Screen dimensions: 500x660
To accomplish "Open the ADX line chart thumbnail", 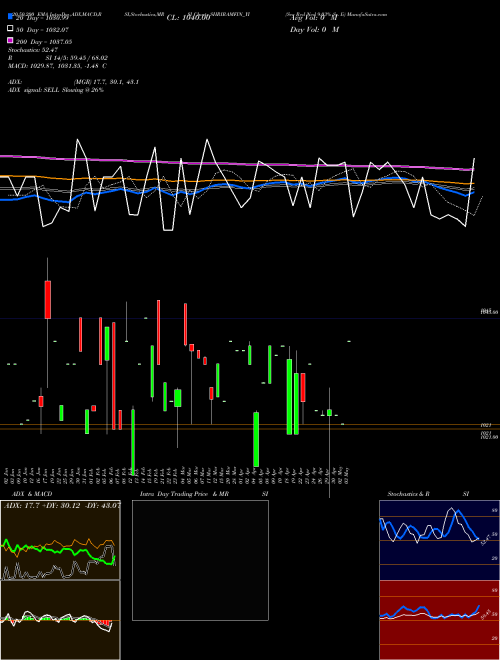I will click(x=60, y=540).
